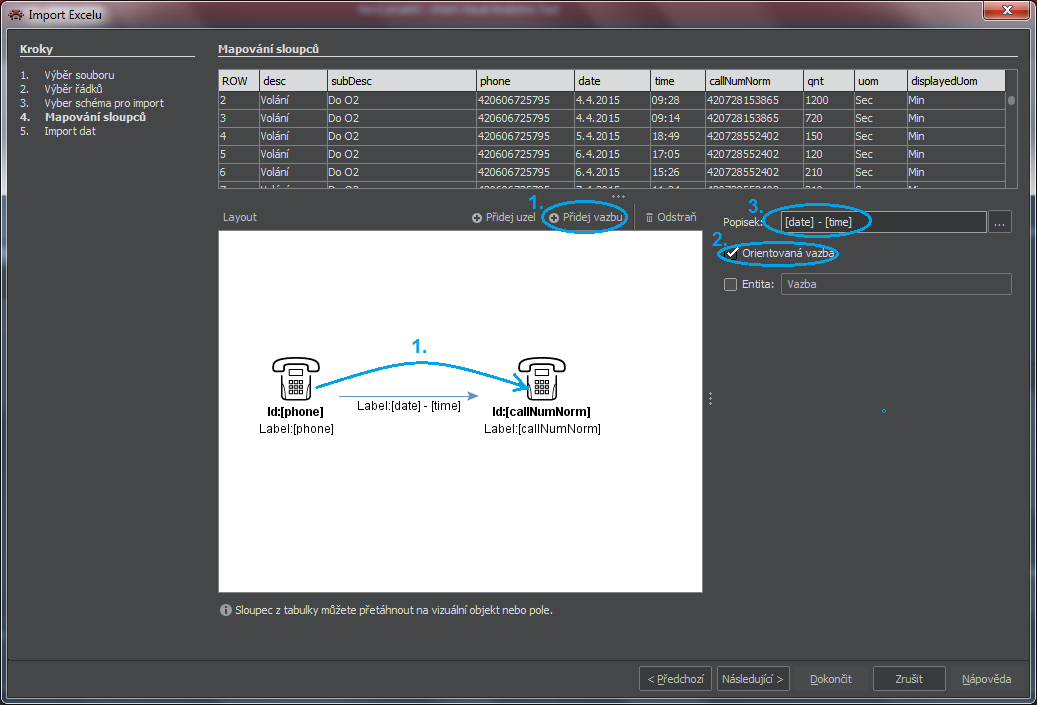1037x705 pixels.
Task: Click the Dokončit button
Action: pos(830,679)
